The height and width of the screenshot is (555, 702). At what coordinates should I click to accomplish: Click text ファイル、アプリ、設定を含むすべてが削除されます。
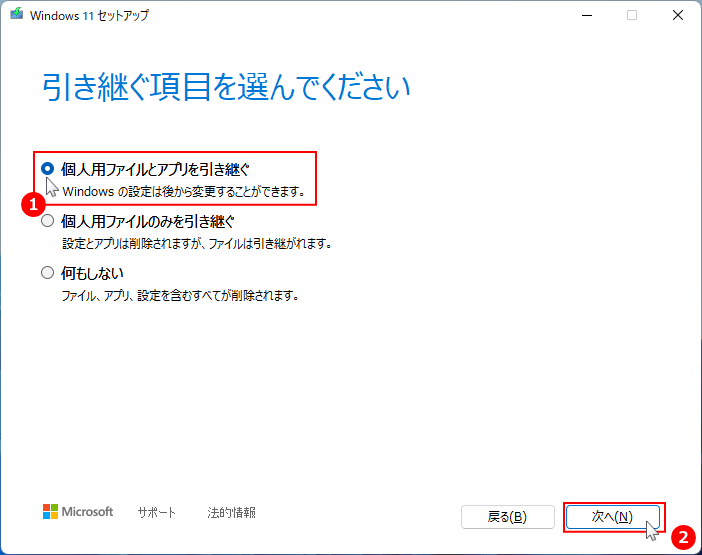[x=180, y=295]
